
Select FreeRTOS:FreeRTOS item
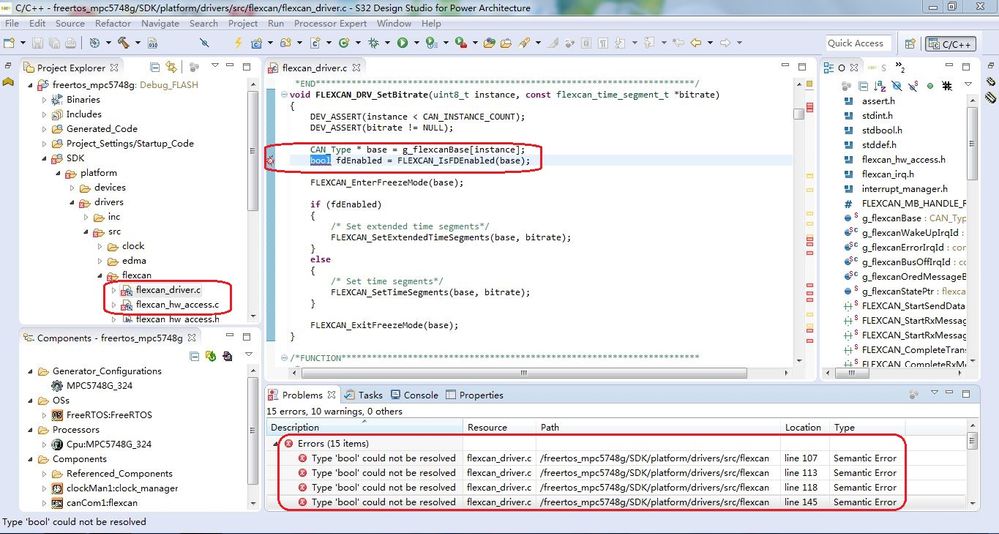click(x=110, y=415)
